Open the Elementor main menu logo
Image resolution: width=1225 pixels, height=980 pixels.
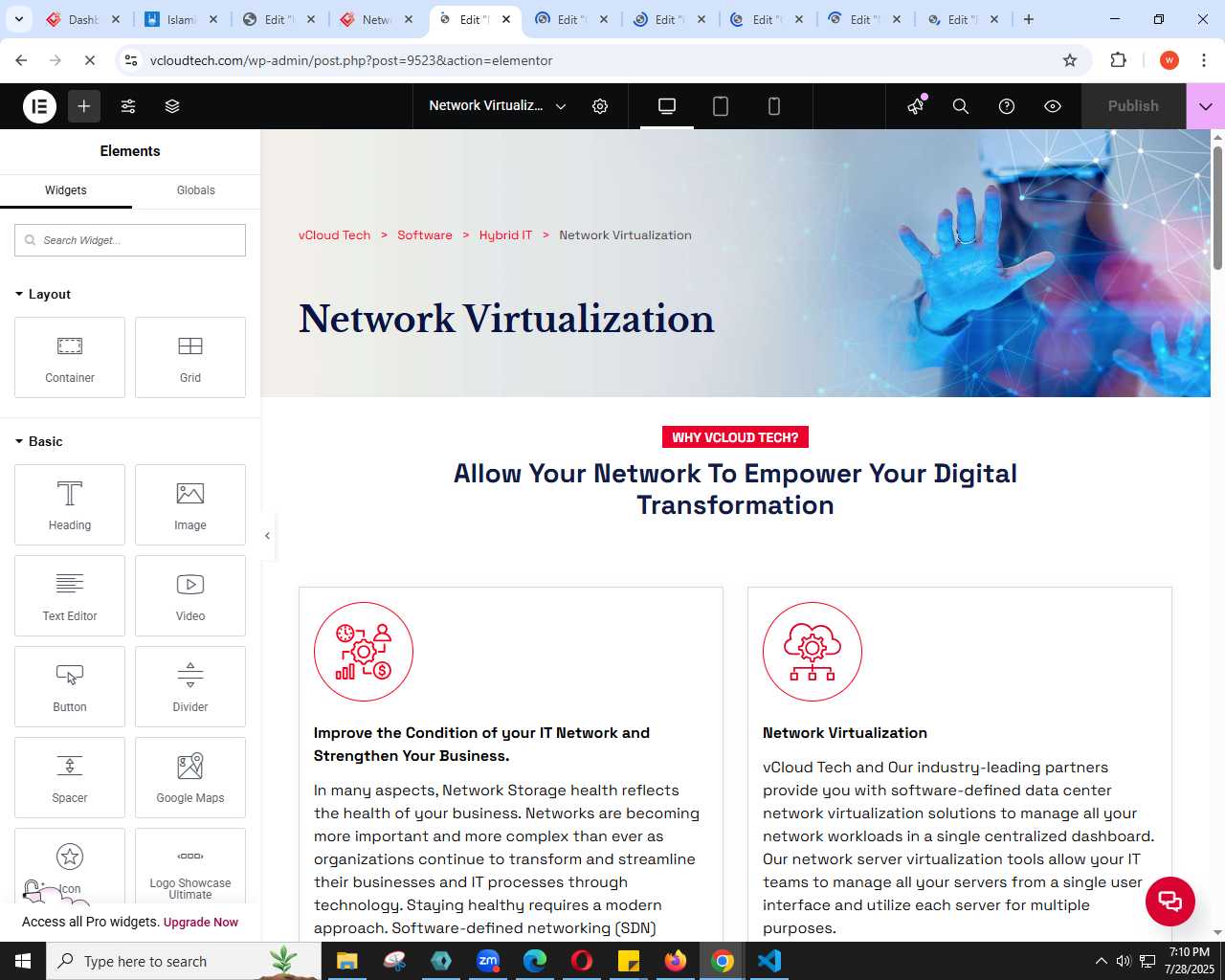(x=39, y=106)
